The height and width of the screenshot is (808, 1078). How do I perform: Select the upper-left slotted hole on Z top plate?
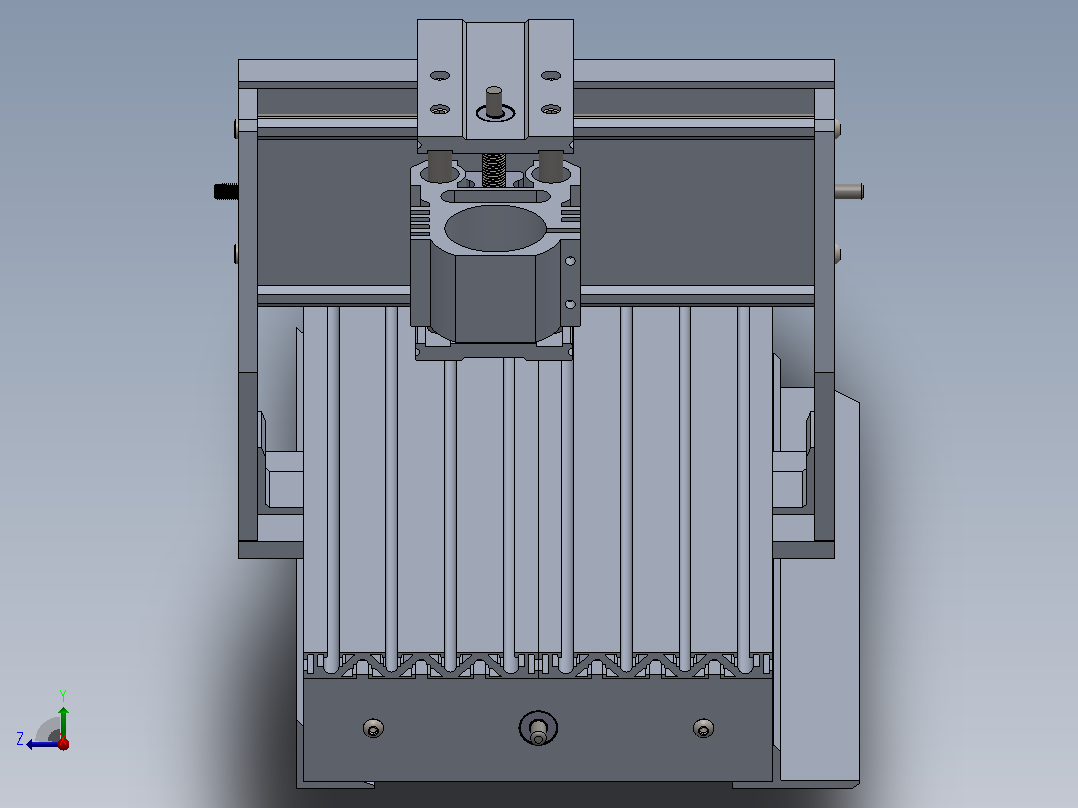[439, 76]
